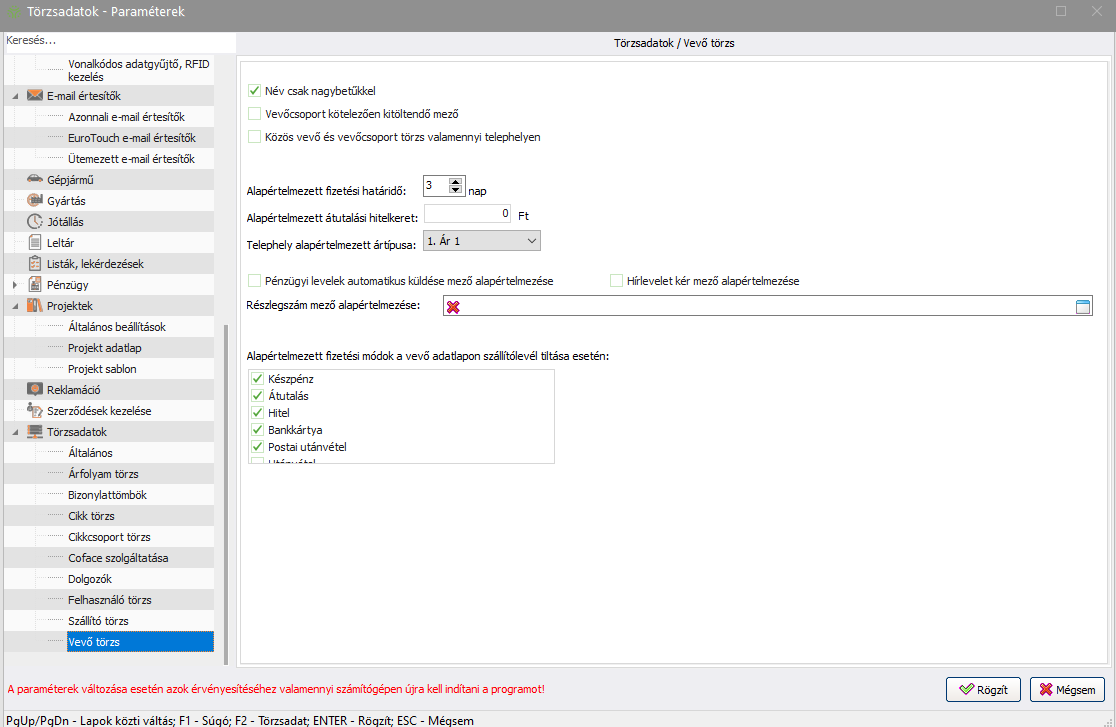Click the Mégsem cancel button

(x=1067, y=689)
